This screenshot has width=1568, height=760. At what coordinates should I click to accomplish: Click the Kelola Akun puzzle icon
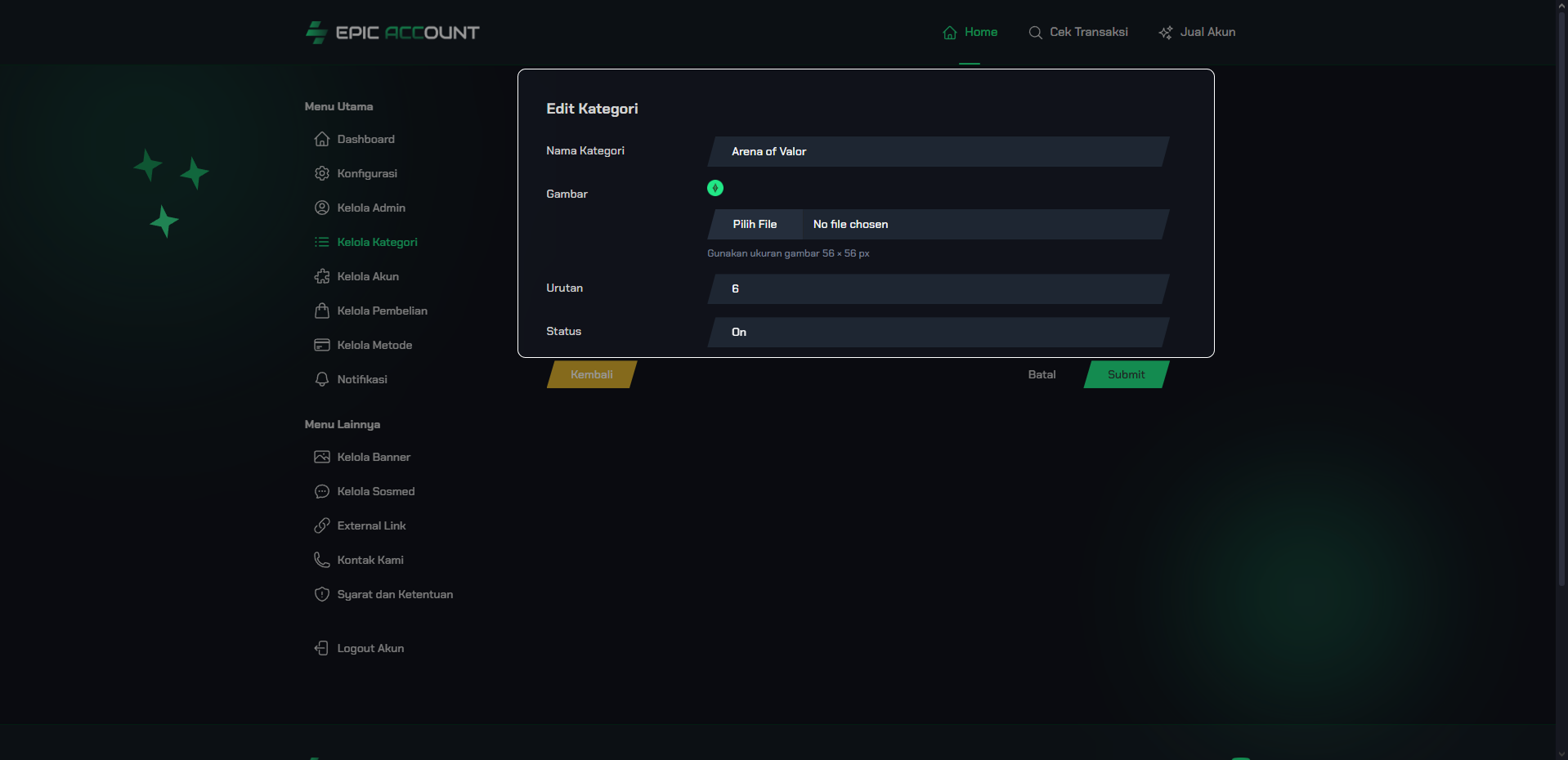coord(322,276)
